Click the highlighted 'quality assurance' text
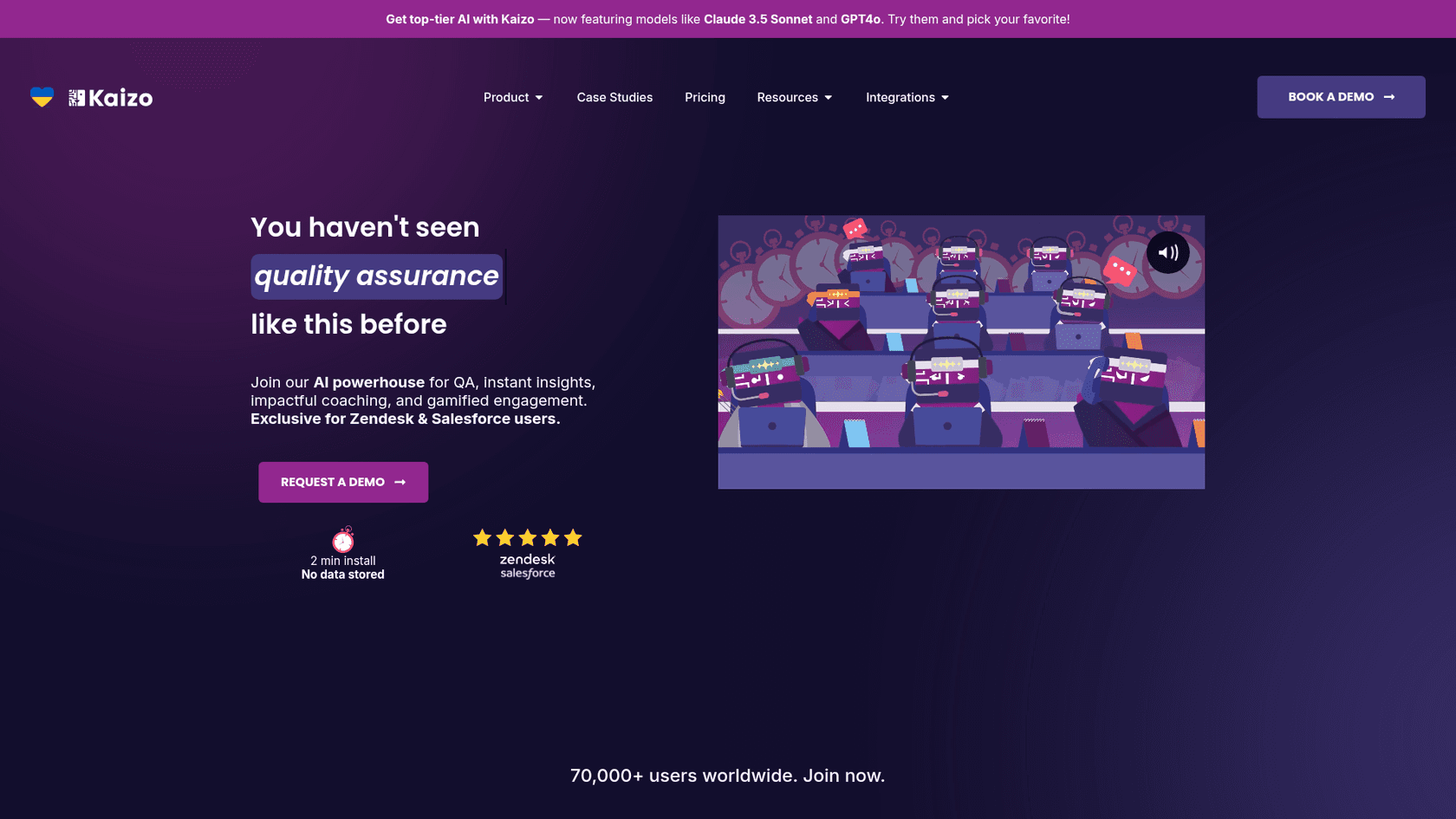Screen dimensions: 1456x819 [x=376, y=276]
